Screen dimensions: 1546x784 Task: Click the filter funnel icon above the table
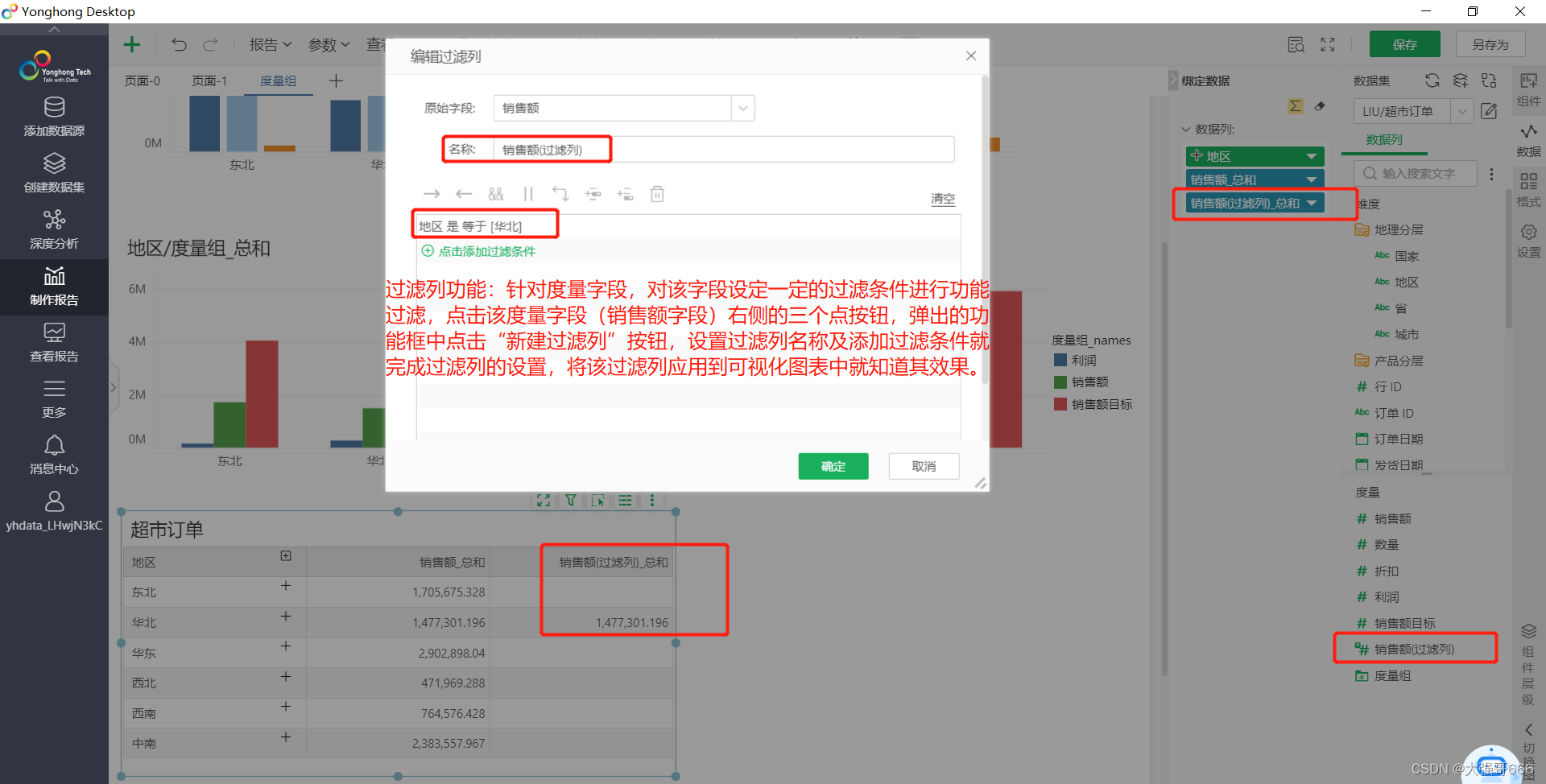coord(571,500)
